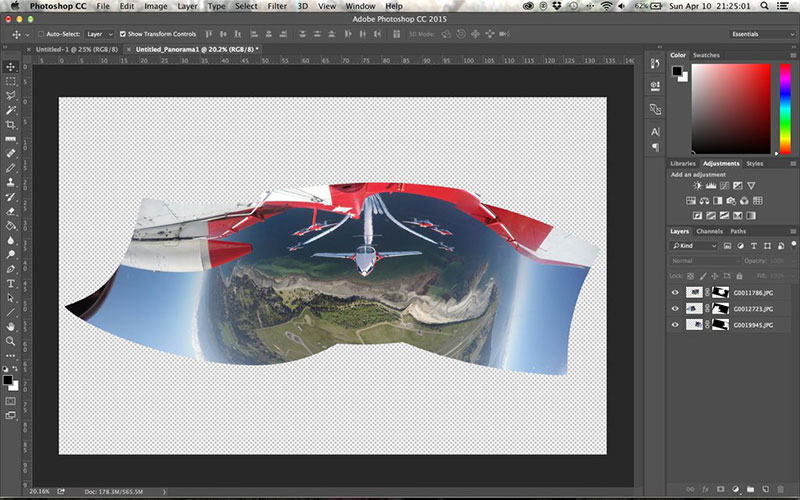The height and width of the screenshot is (500, 800).
Task: Open the layer filter Kind dropdown
Action: 694,246
